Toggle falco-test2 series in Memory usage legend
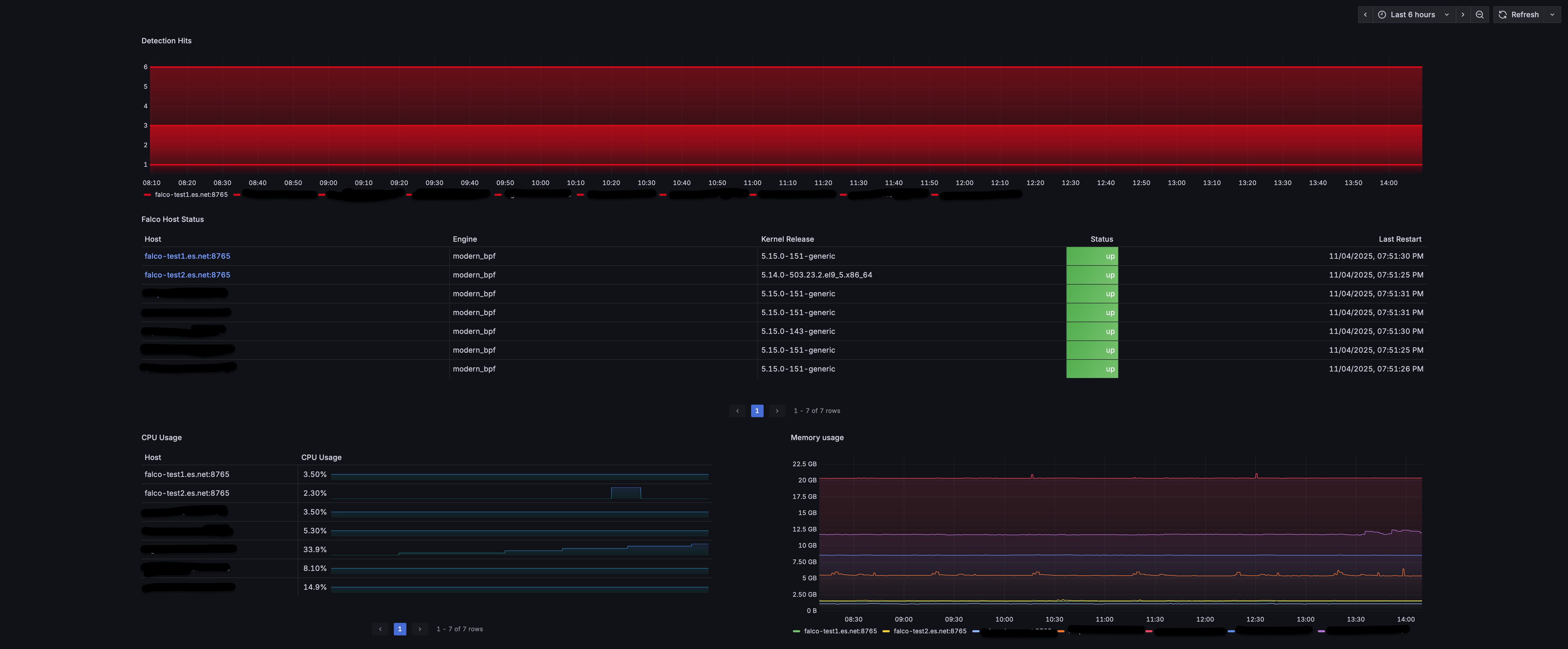Image resolution: width=1568 pixels, height=649 pixels. tap(929, 631)
